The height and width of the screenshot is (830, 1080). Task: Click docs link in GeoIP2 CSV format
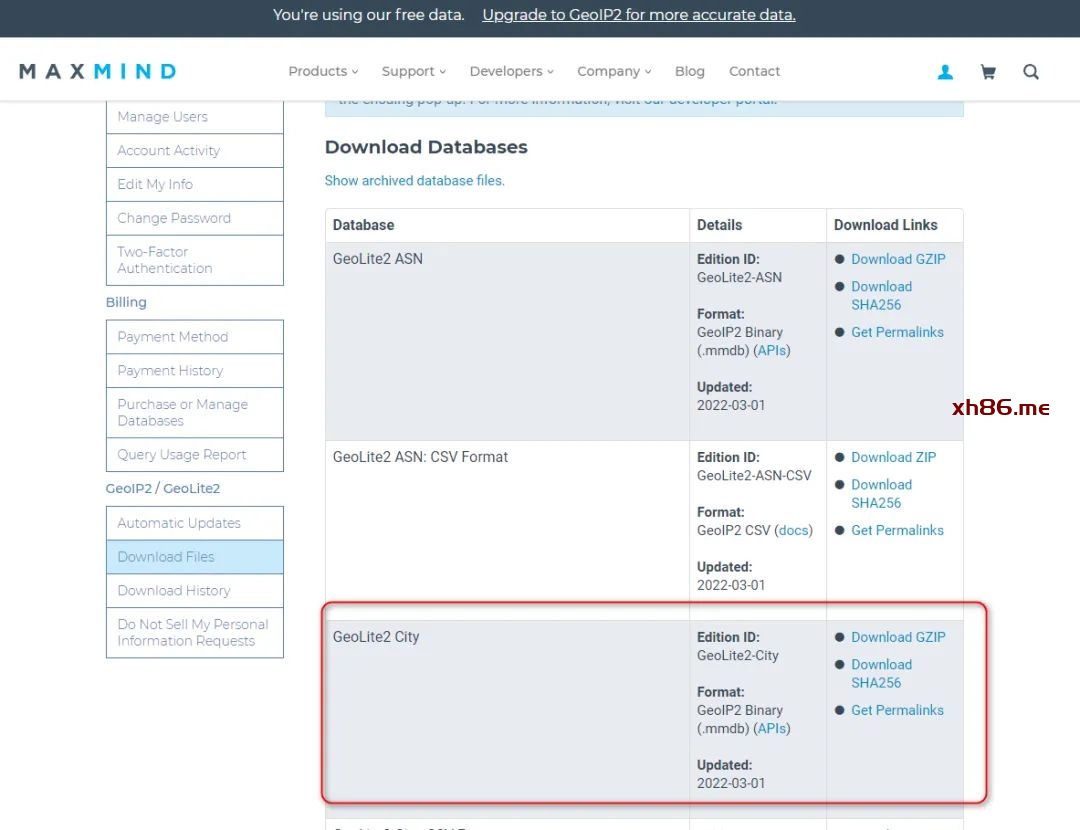click(793, 530)
